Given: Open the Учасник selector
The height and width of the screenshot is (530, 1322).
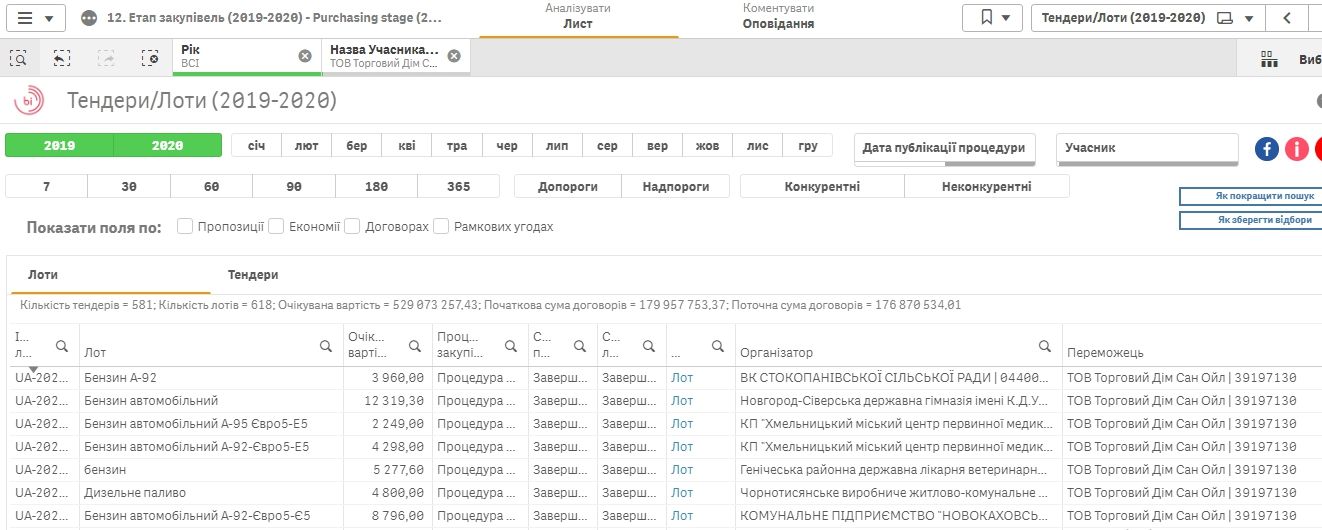Looking at the screenshot, I should pos(1147,148).
